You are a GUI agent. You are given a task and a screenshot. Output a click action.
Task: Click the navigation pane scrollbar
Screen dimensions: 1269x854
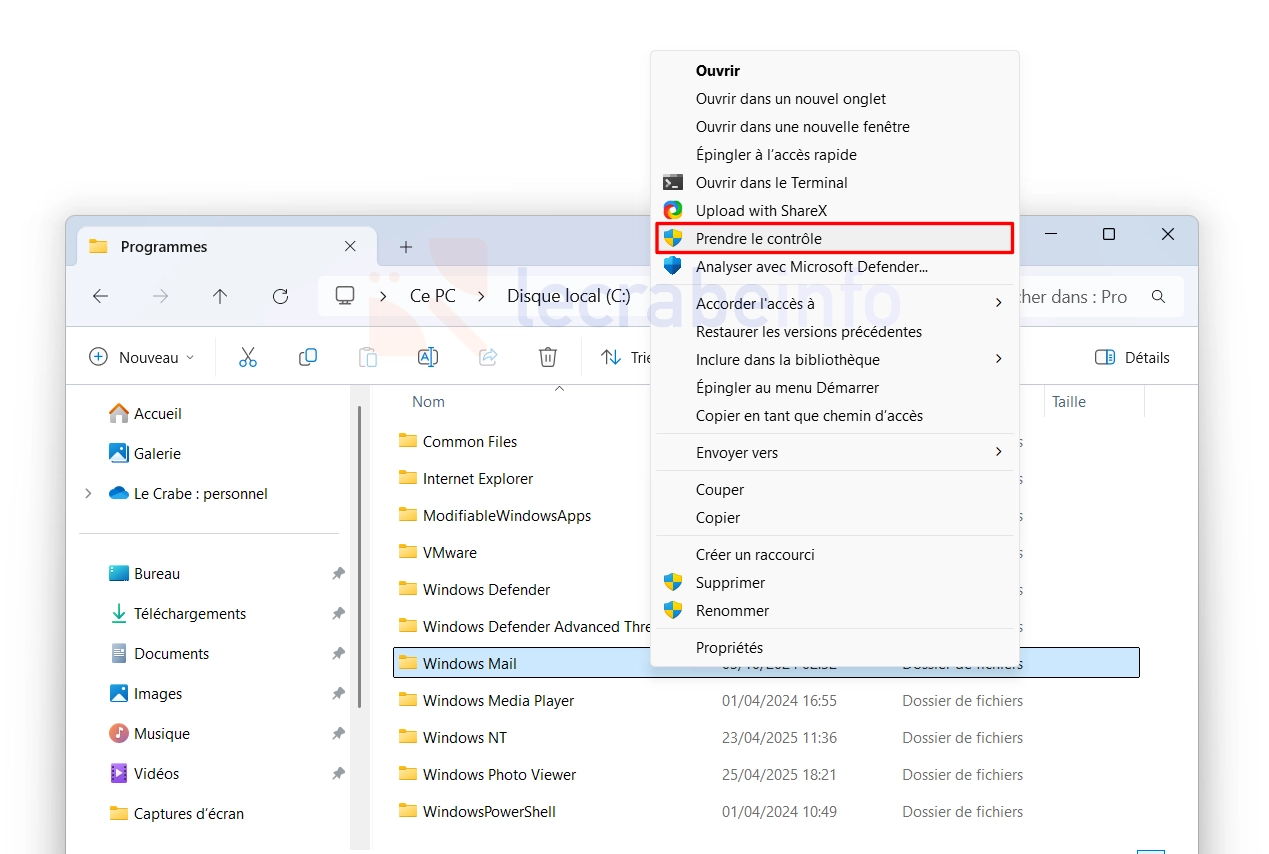[359, 557]
